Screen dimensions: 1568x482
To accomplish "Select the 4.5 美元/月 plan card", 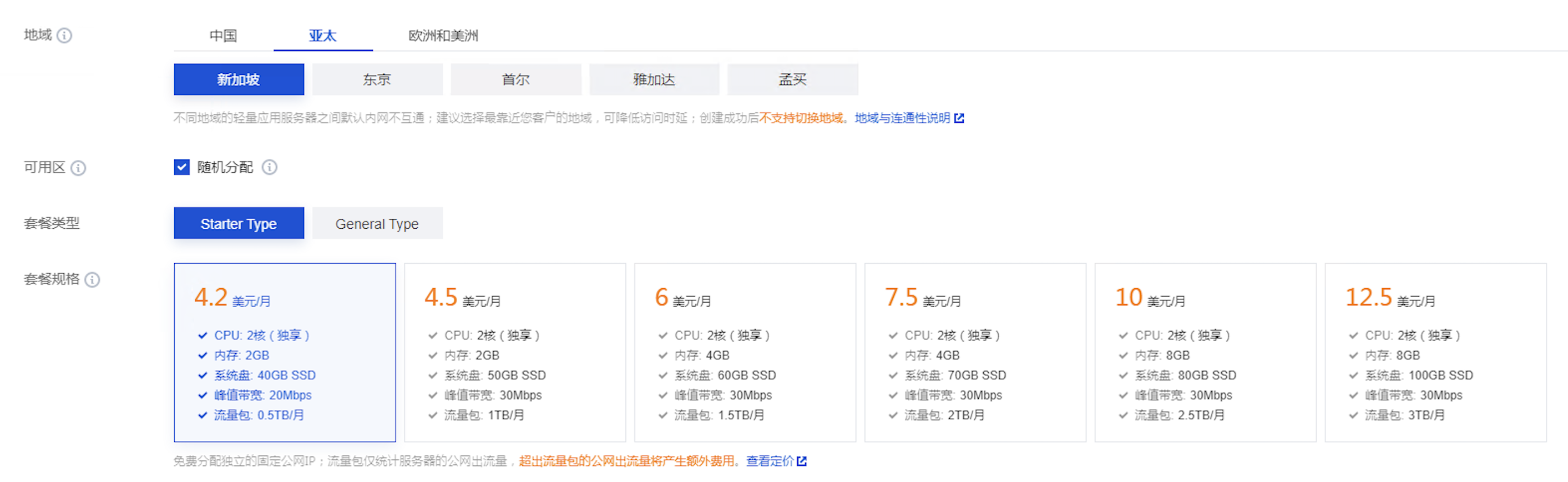I will (514, 352).
